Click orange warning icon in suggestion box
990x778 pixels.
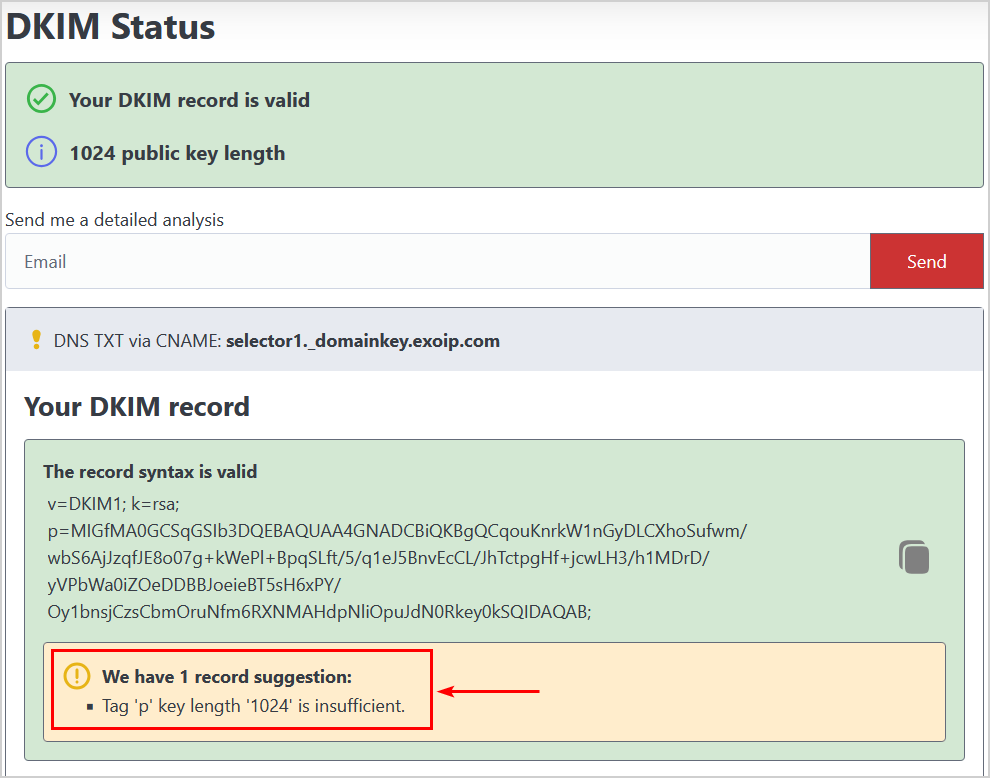click(x=77, y=676)
